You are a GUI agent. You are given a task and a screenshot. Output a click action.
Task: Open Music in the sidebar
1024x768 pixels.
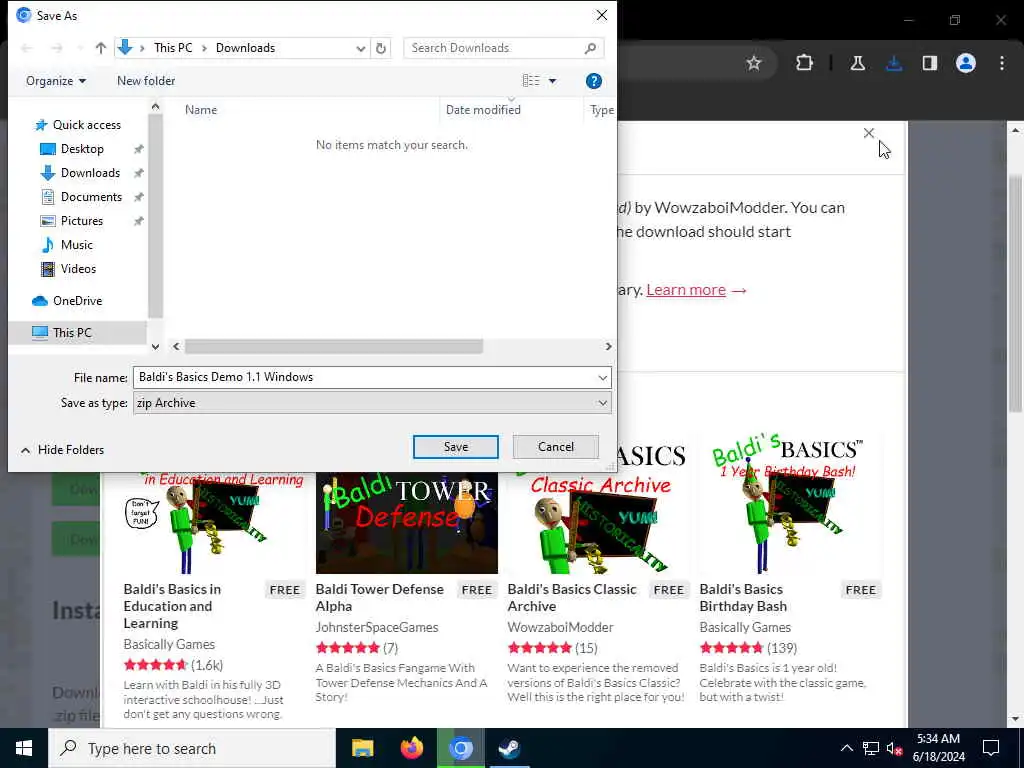click(76, 245)
